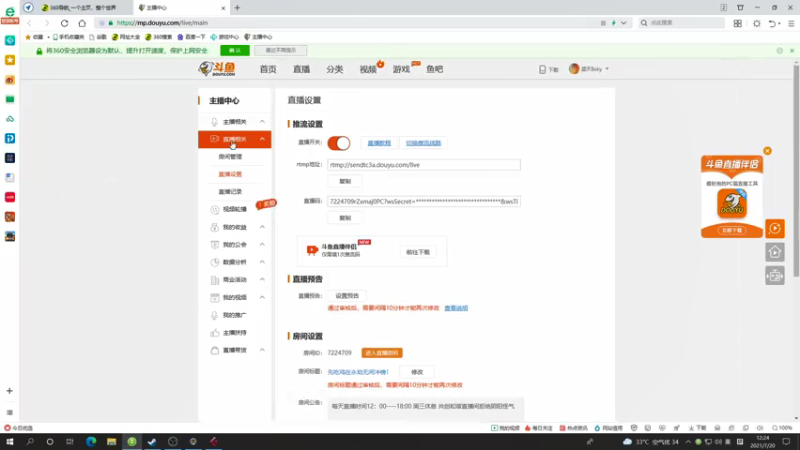
Task: Open 直播记录 in the sidebar
Action: coord(230,192)
